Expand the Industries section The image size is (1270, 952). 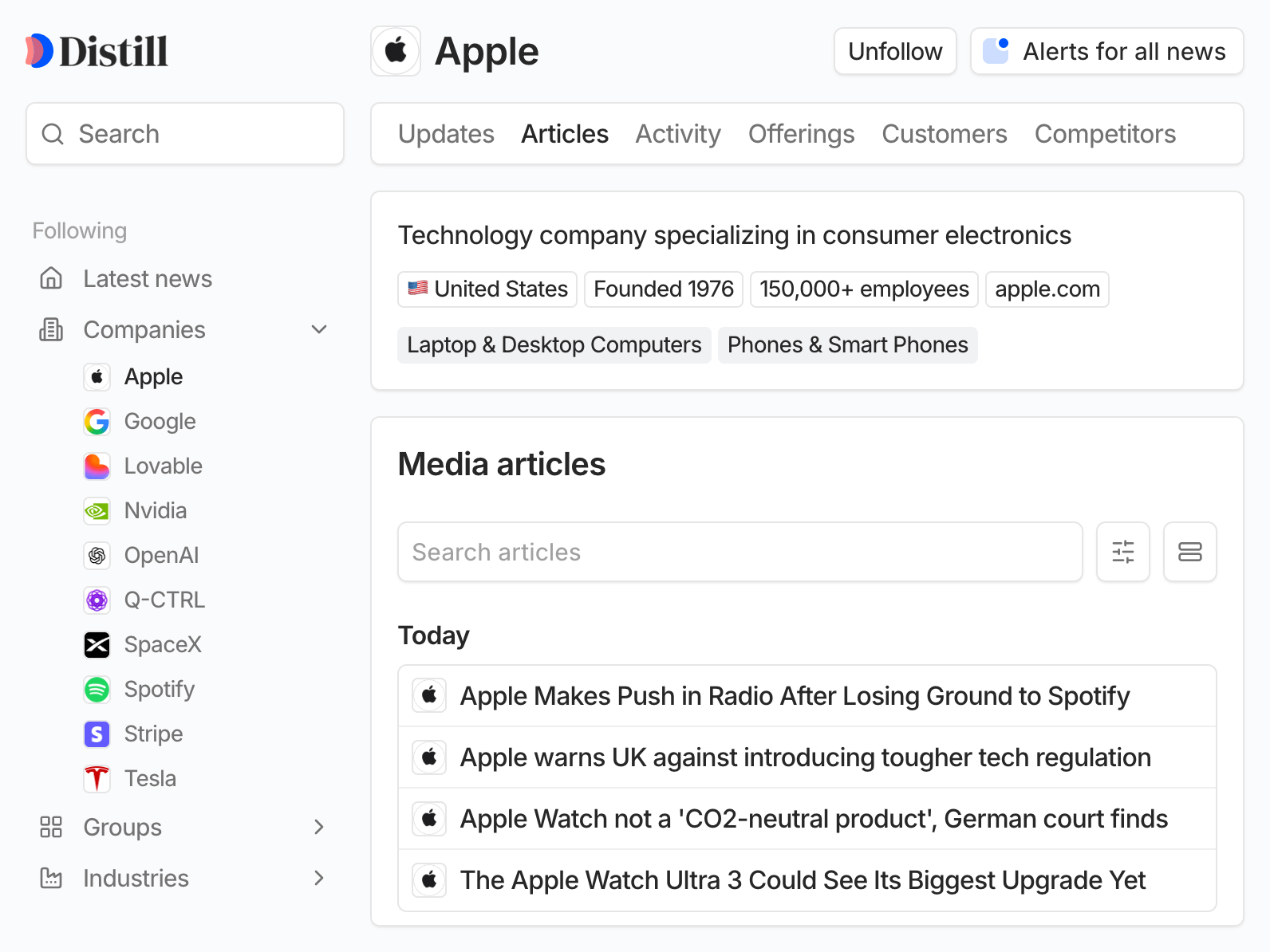319,878
